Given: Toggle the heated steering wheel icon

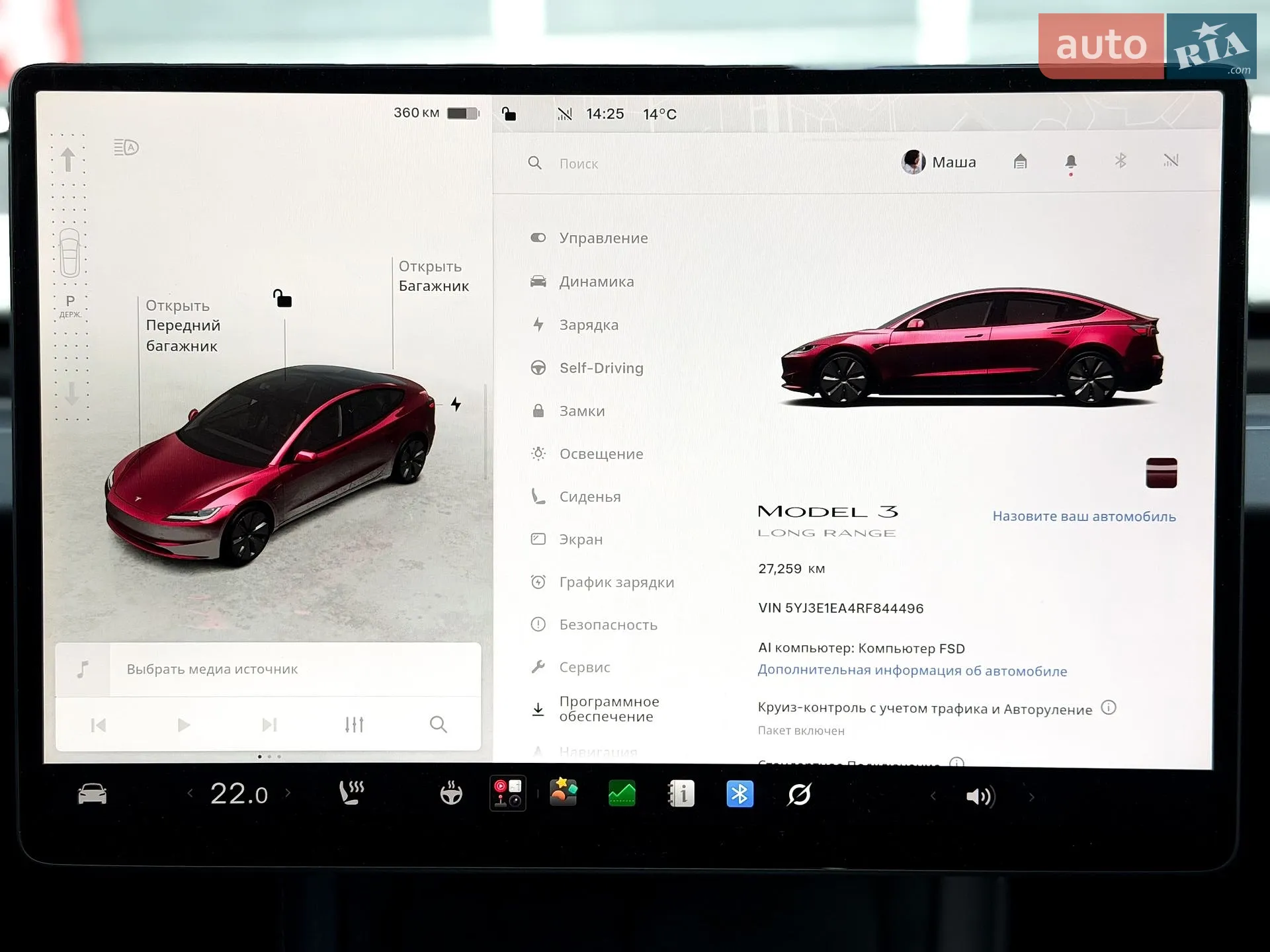Looking at the screenshot, I should point(451,793).
